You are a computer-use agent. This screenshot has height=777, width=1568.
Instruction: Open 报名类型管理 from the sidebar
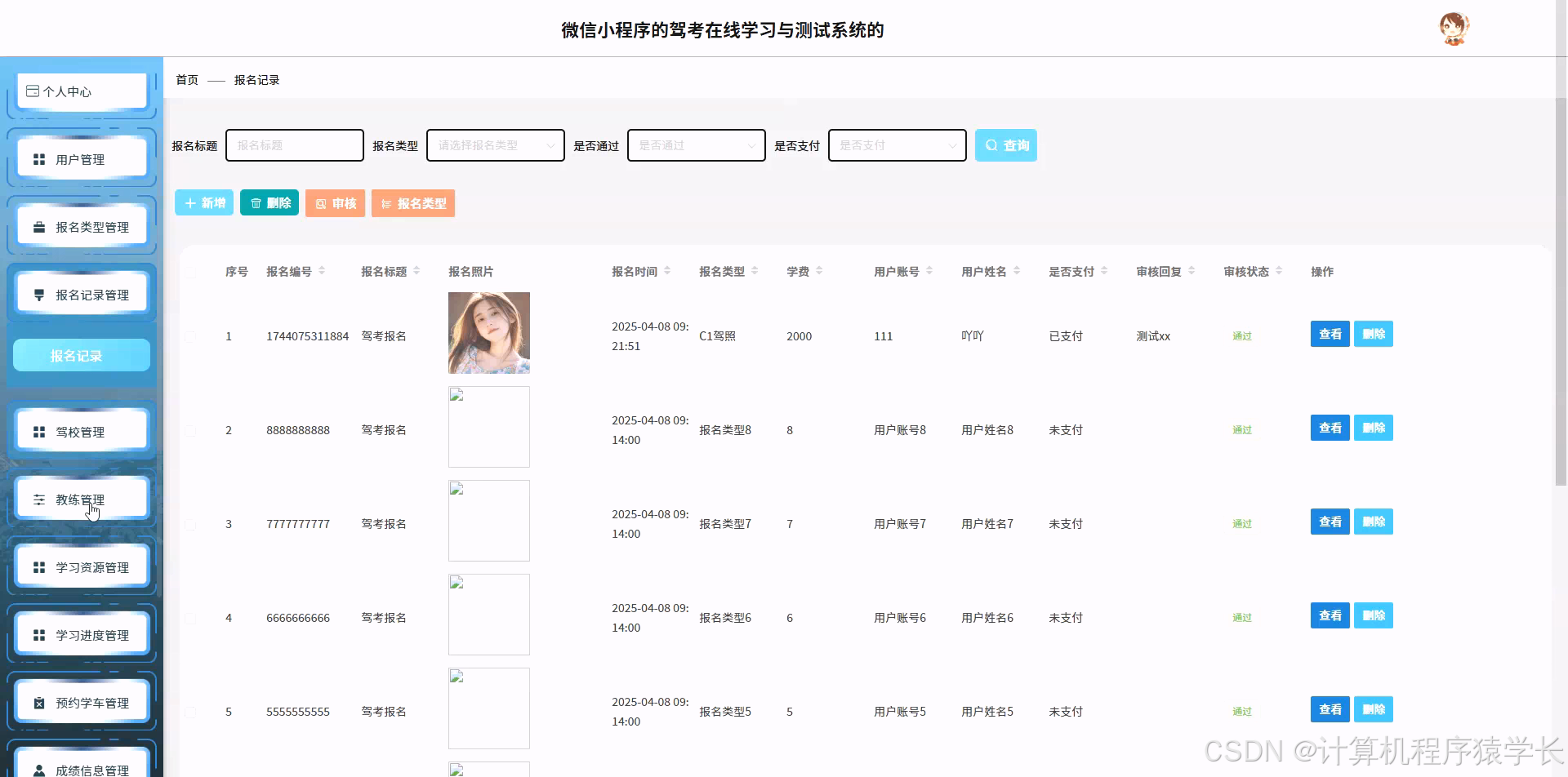click(81, 226)
